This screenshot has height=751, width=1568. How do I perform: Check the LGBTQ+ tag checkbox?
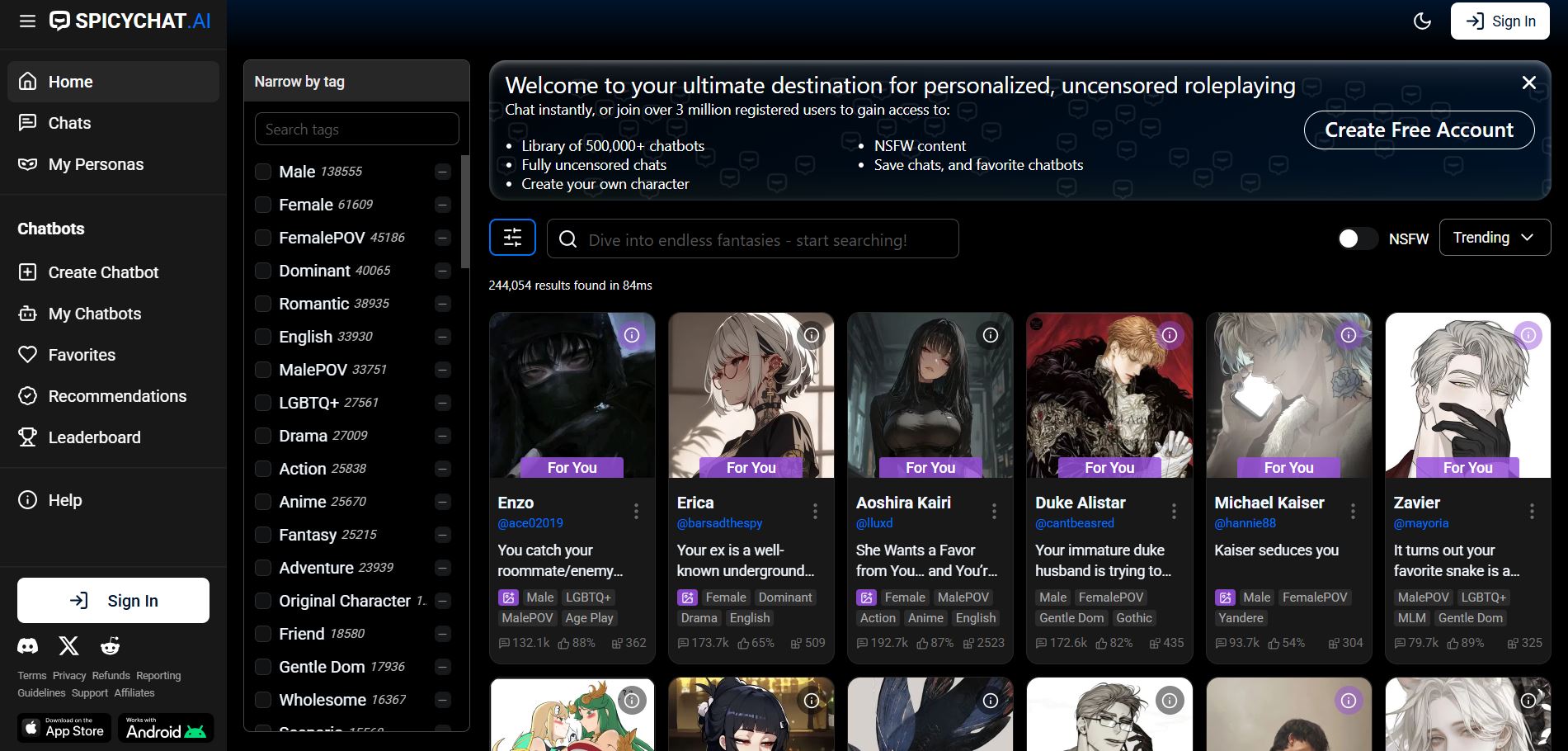(263, 403)
